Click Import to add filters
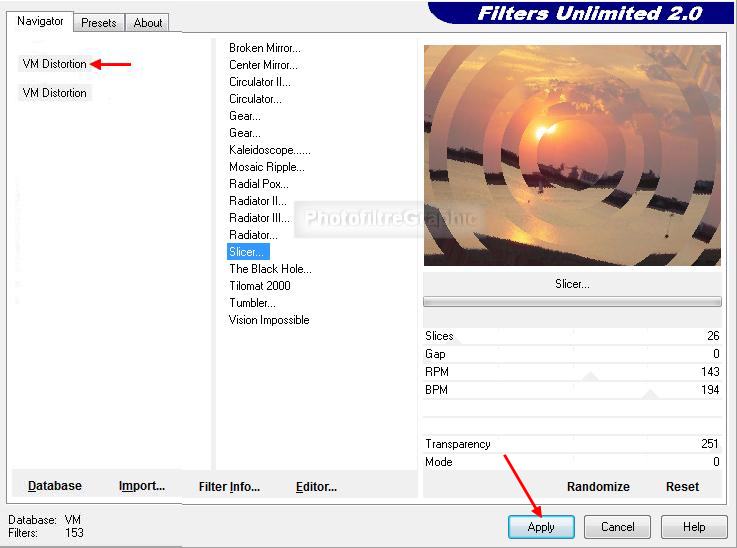This screenshot has width=737, height=548. click(x=142, y=486)
